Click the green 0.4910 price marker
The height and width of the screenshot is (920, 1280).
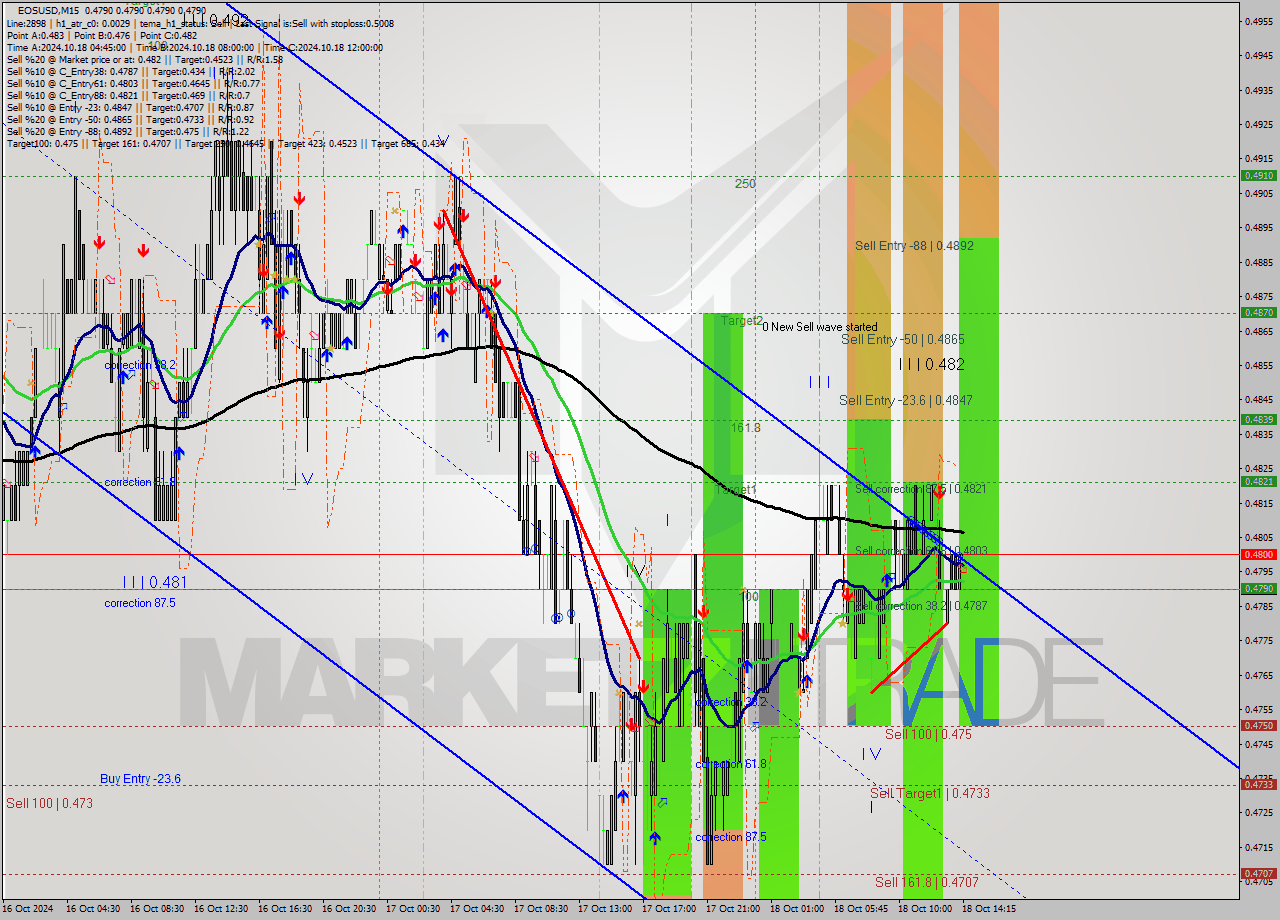1258,175
